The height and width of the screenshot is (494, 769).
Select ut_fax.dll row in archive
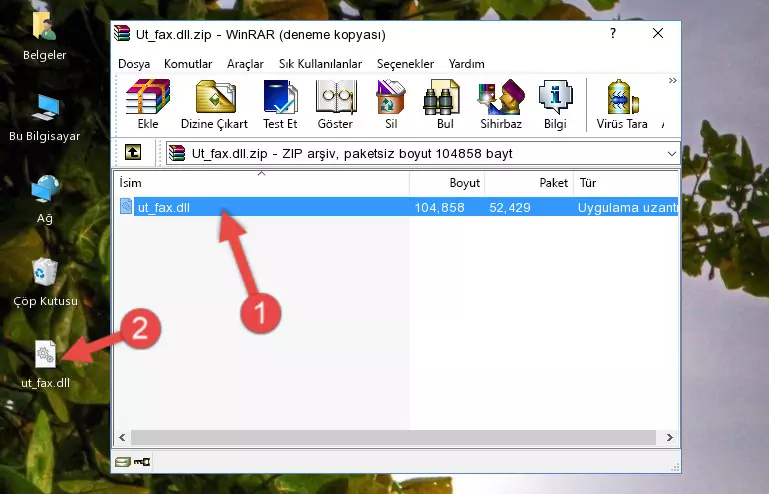pos(397,207)
